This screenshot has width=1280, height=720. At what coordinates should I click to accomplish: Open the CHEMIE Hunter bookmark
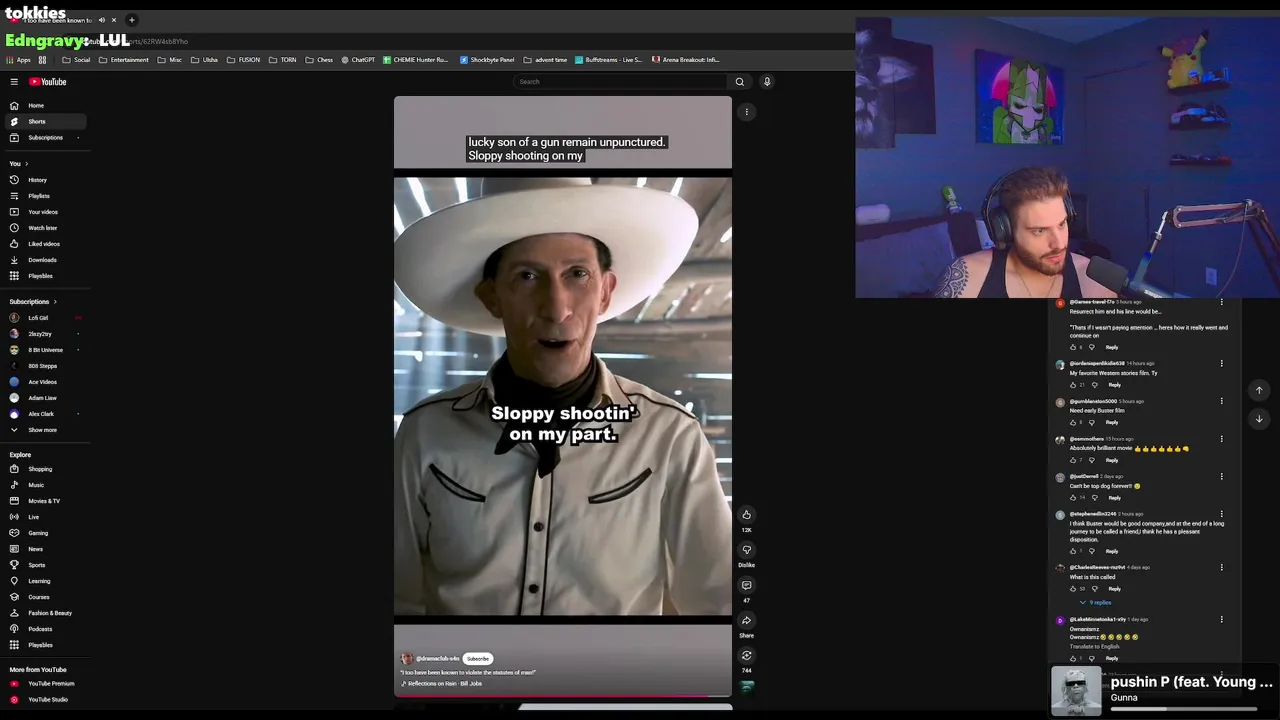coord(416,60)
